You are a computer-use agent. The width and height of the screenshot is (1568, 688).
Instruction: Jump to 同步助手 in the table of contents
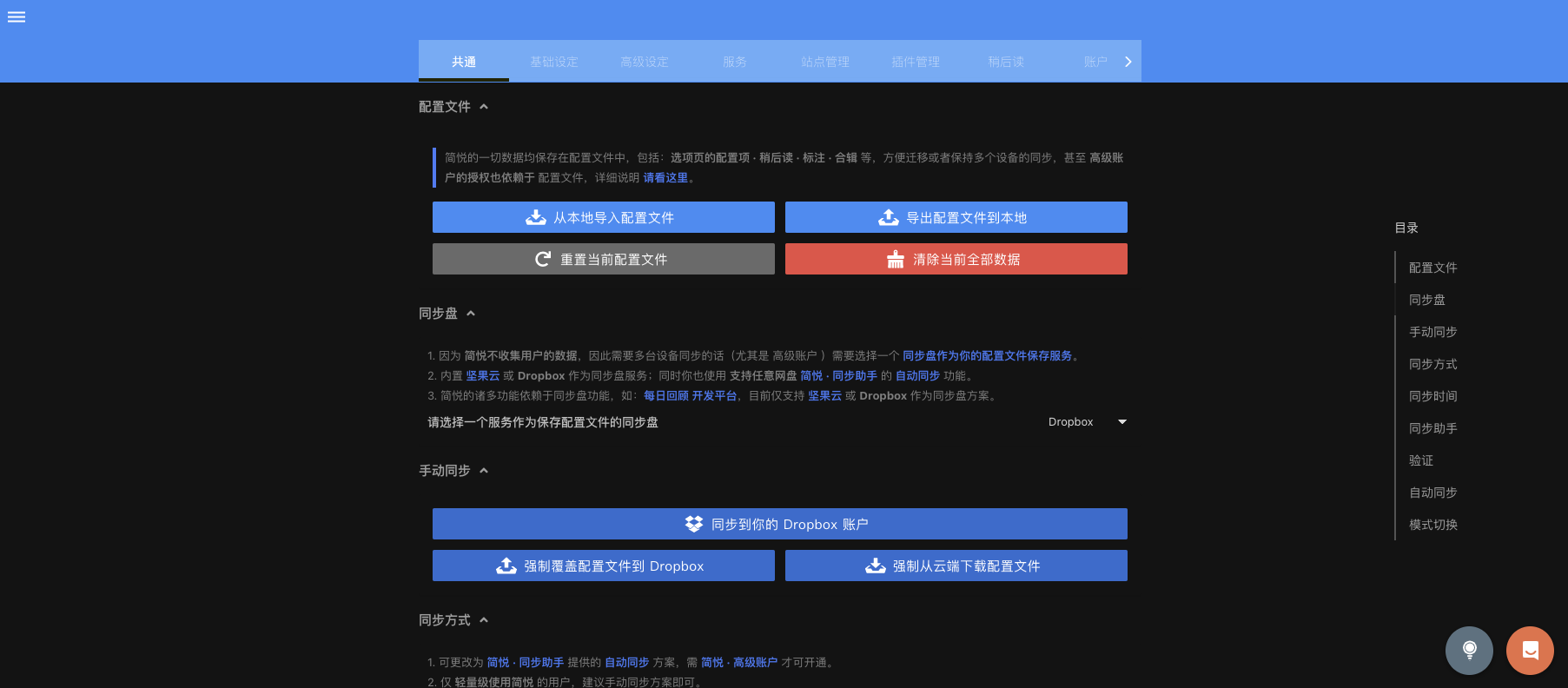(1432, 428)
